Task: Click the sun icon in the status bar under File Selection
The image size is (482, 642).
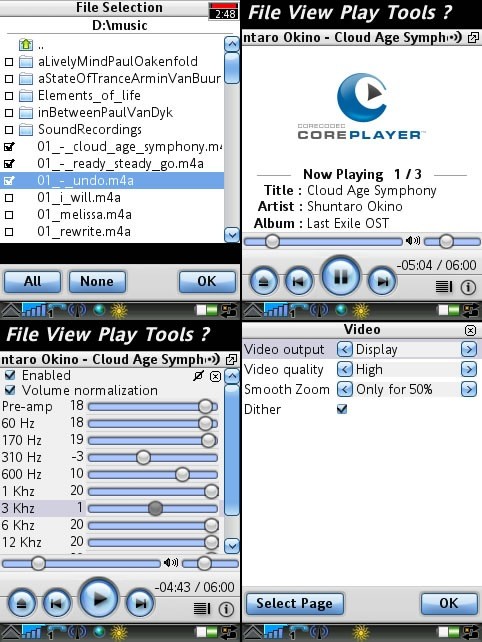Action: (x=119, y=311)
